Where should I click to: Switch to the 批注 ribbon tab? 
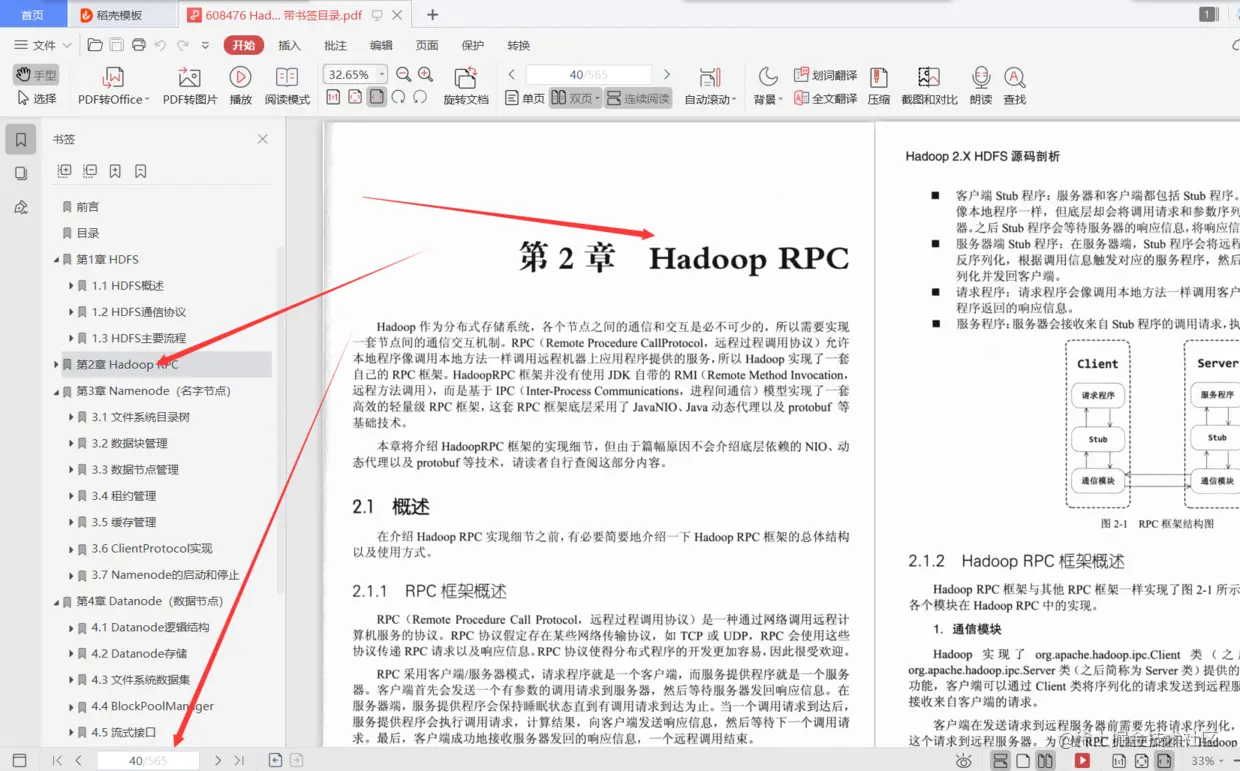335,45
